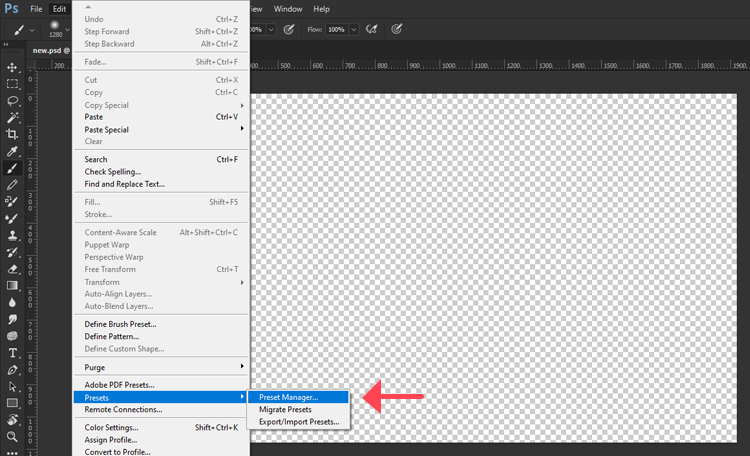The height and width of the screenshot is (456, 750).
Task: Expand the Purge submenu
Action: pyautogui.click(x=159, y=367)
